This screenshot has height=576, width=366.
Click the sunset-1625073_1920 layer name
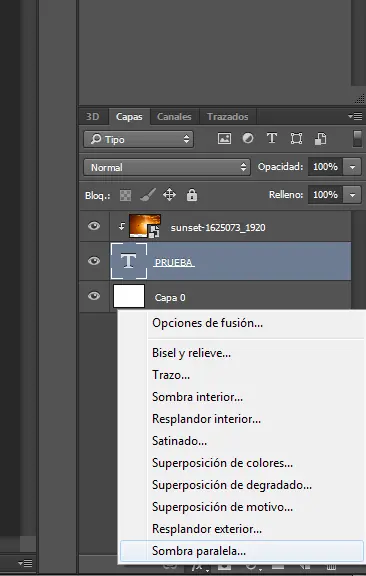(x=218, y=228)
